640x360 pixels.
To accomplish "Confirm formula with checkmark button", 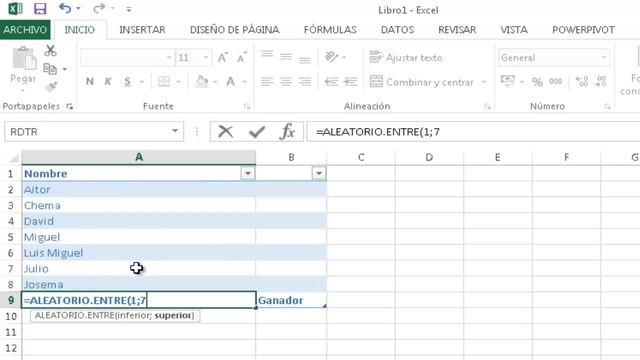I will click(x=257, y=132).
